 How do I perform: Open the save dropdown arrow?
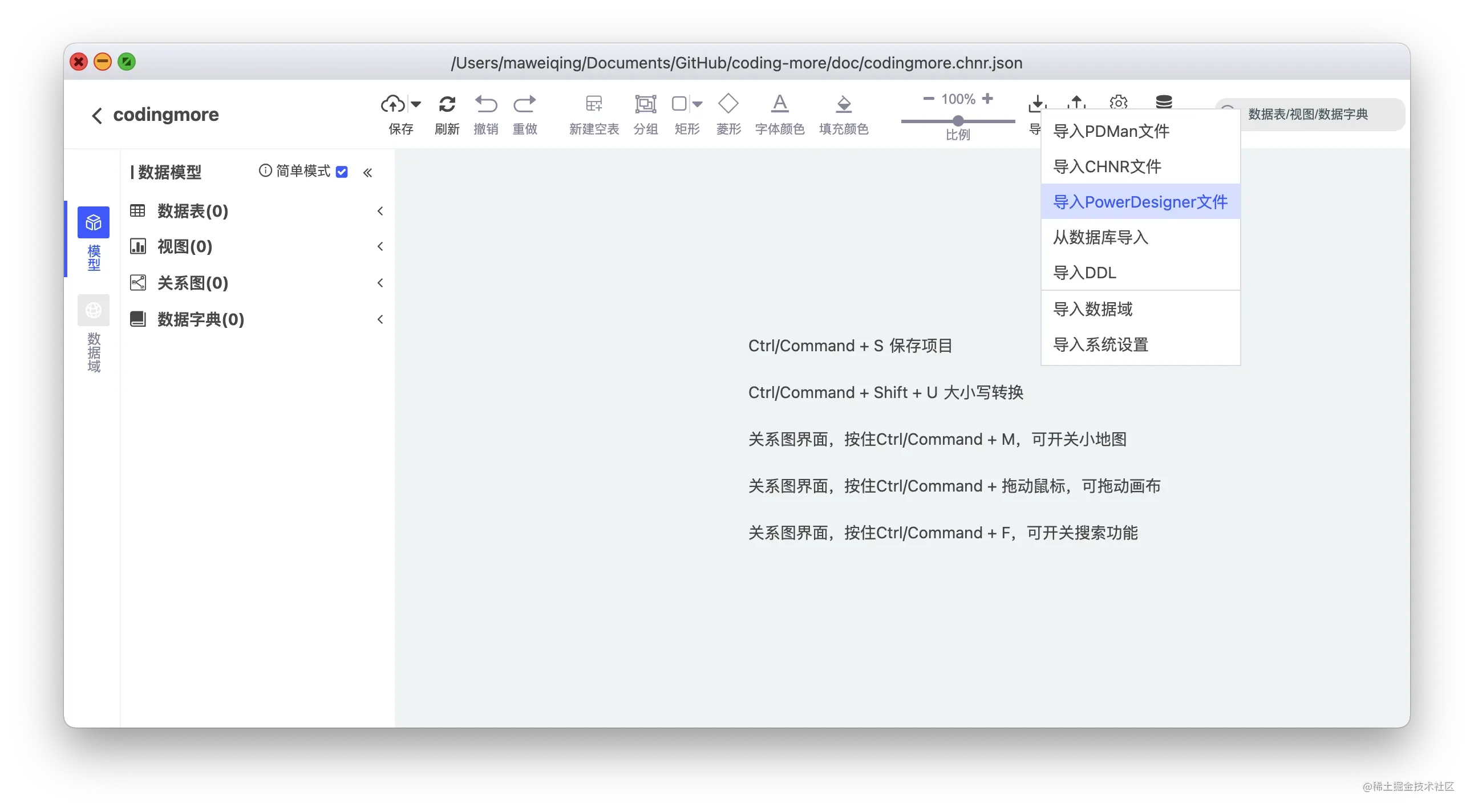point(416,104)
